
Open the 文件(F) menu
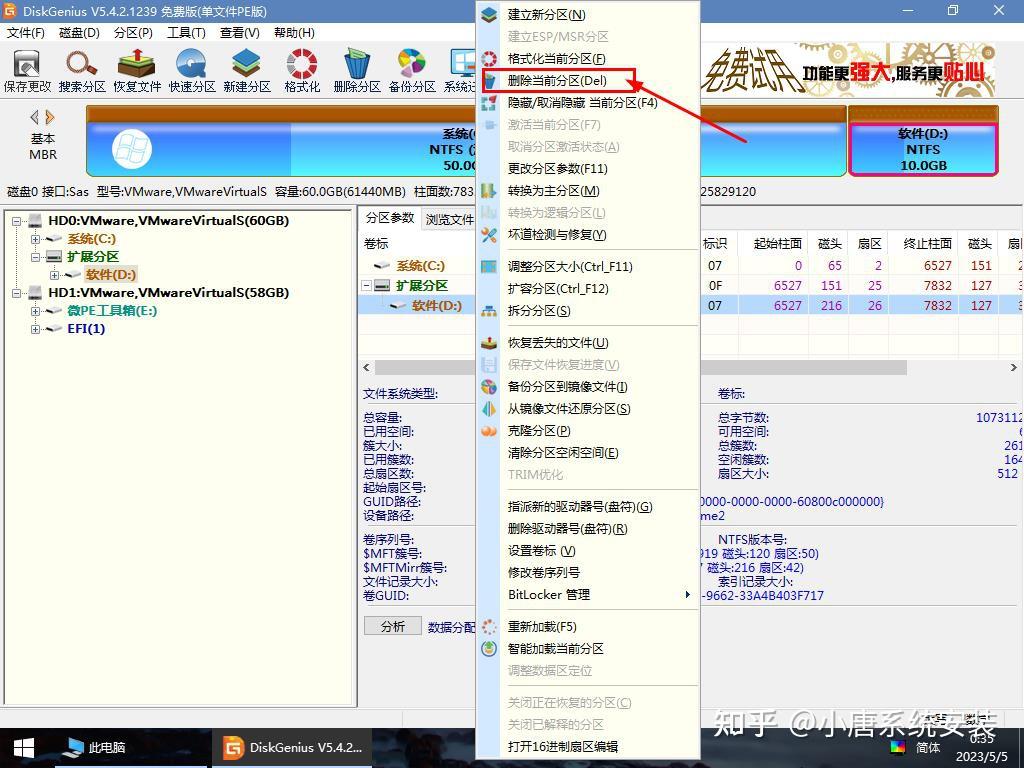(25, 33)
